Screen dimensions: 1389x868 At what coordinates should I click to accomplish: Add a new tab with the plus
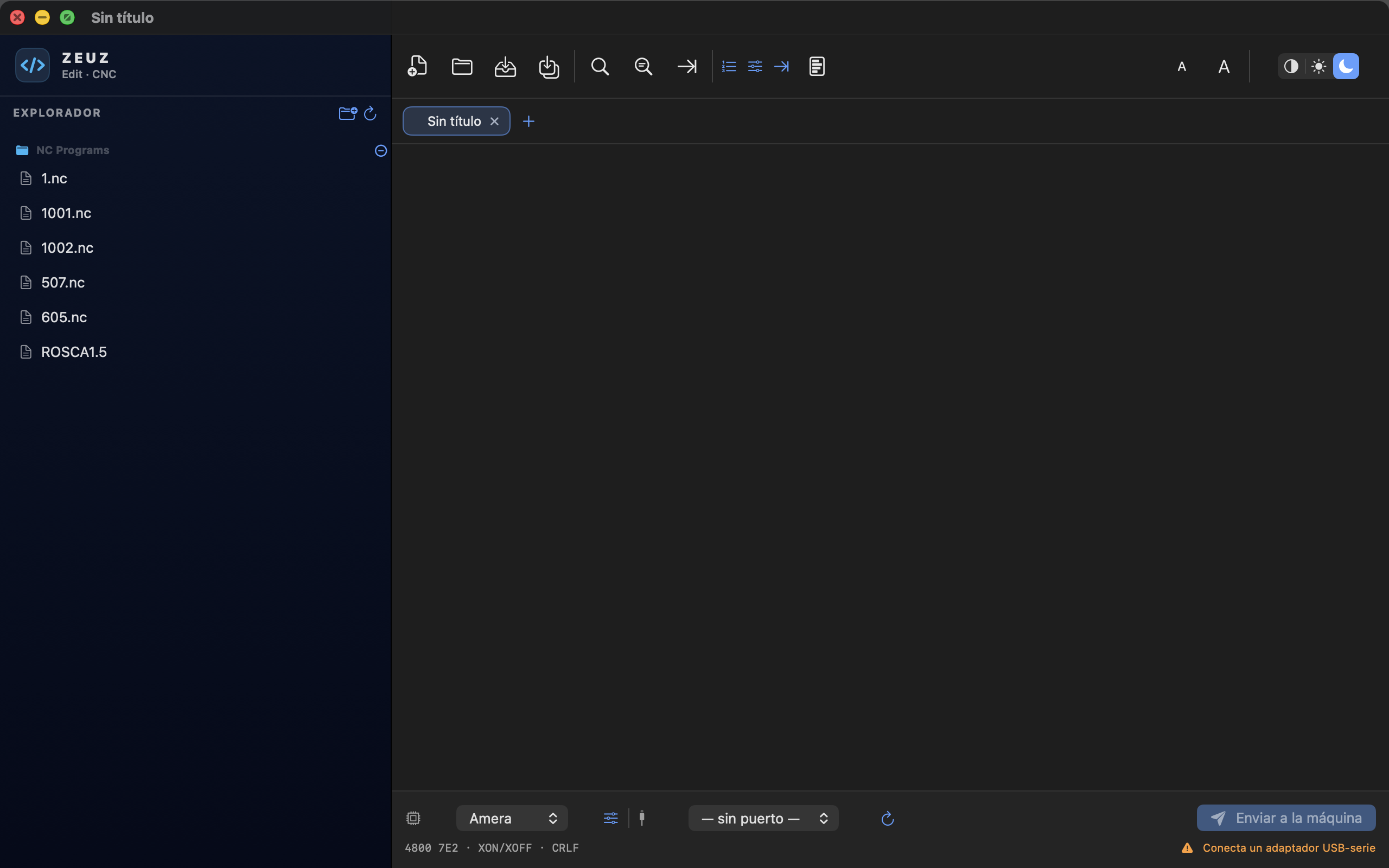point(528,122)
